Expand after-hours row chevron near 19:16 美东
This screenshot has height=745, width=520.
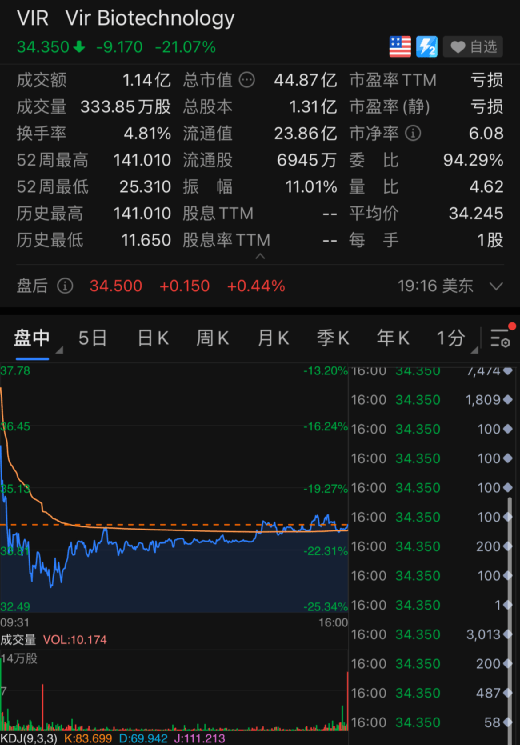click(x=496, y=286)
